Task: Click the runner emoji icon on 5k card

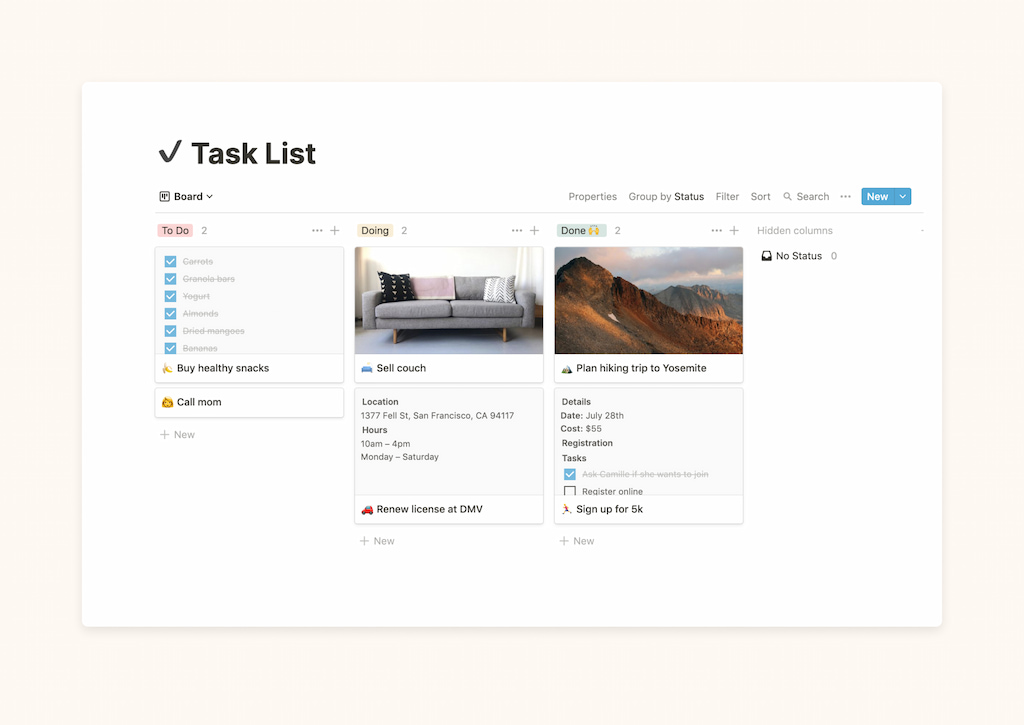Action: [x=567, y=509]
